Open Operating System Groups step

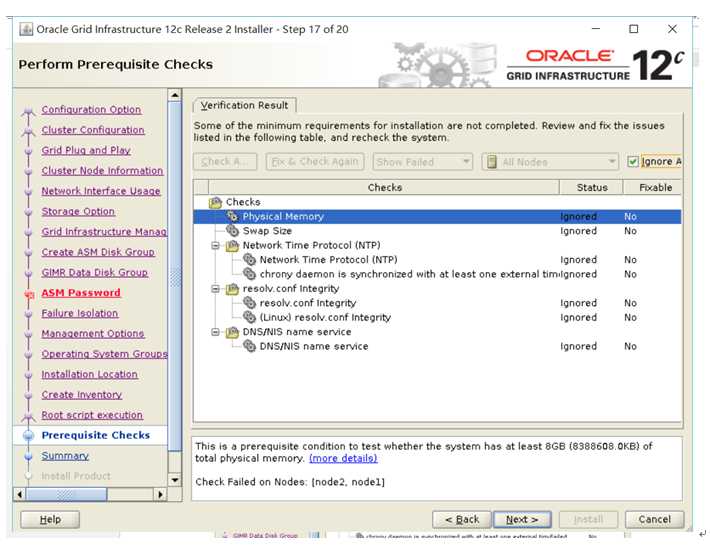pyautogui.click(x=104, y=354)
